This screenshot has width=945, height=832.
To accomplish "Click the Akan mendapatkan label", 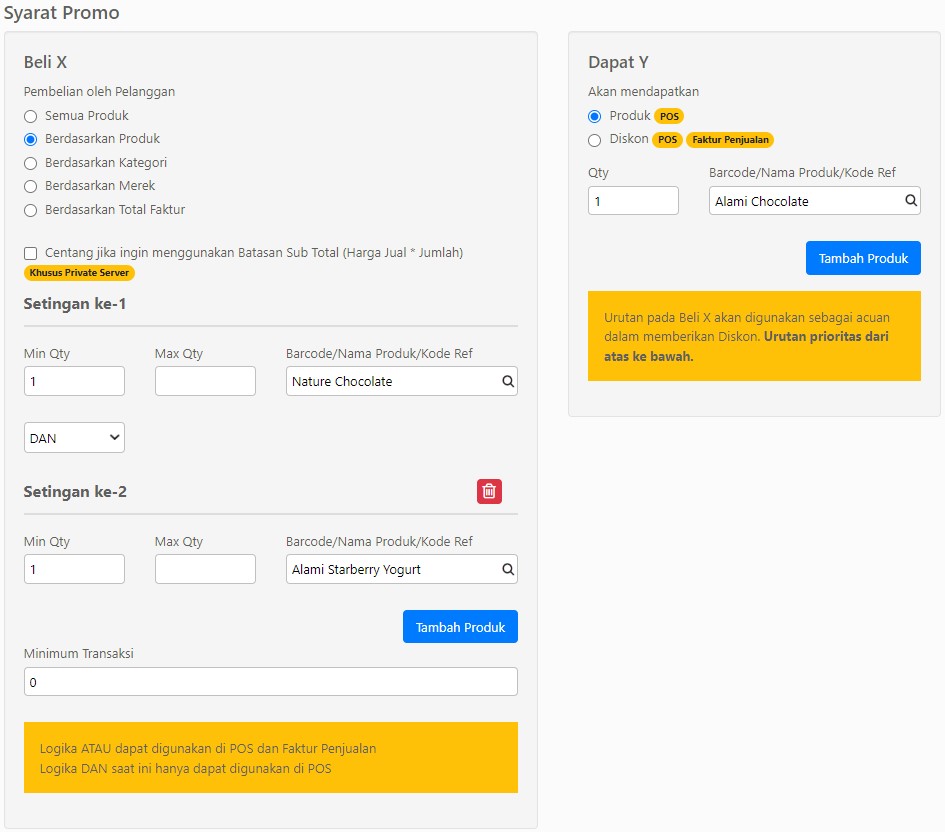I will [643, 92].
